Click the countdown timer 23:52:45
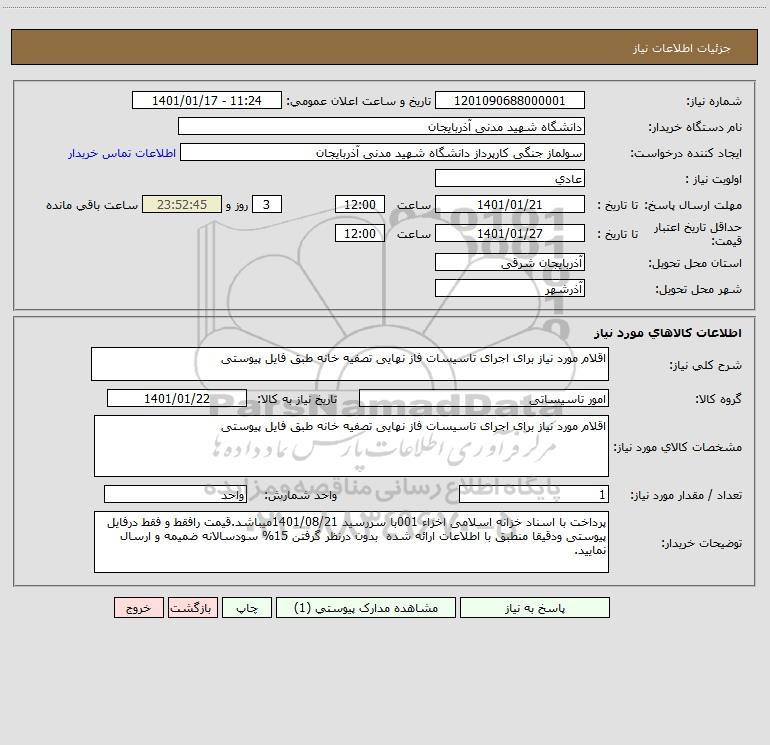 [x=182, y=204]
